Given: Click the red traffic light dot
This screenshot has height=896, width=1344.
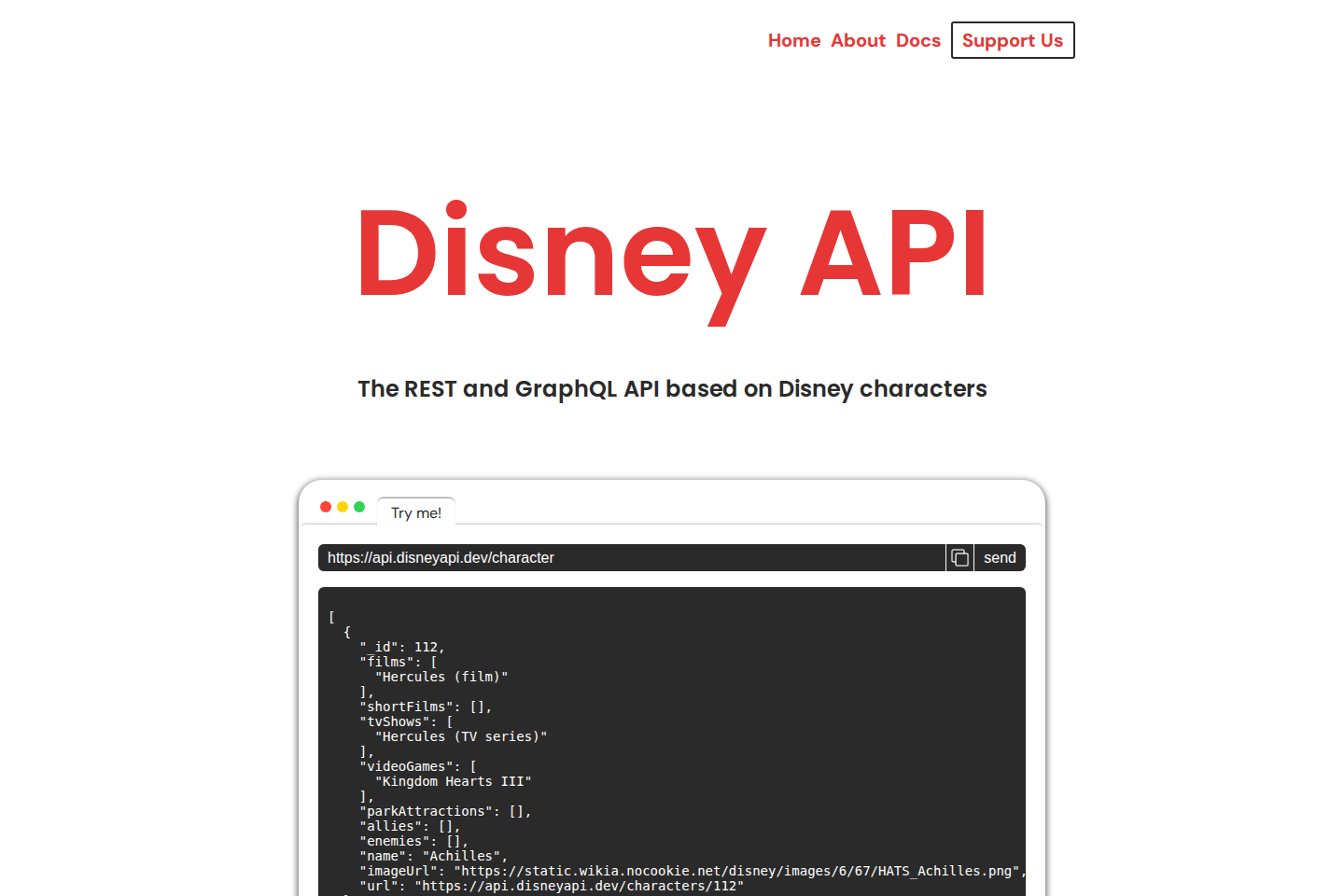Looking at the screenshot, I should pos(325,506).
